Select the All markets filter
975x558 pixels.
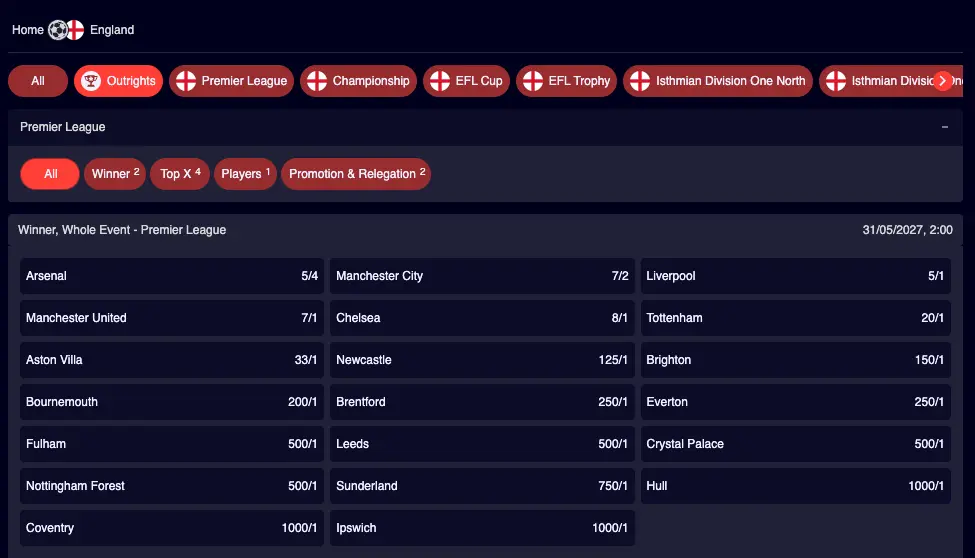tap(50, 174)
